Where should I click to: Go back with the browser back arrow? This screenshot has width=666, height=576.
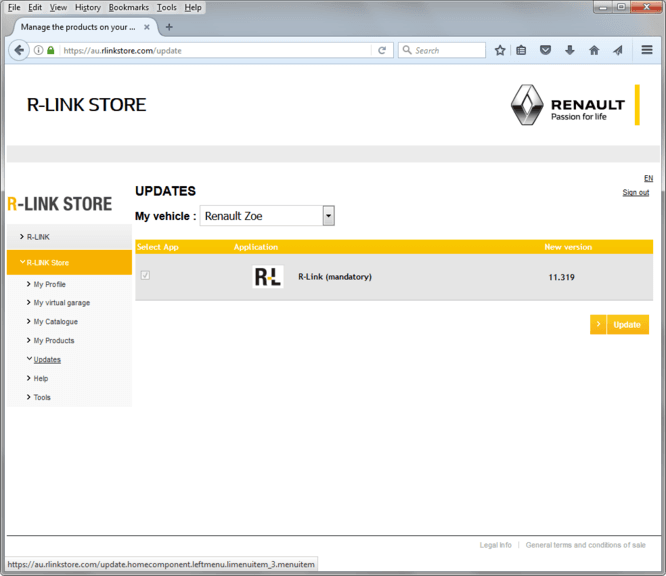pyautogui.click(x=19, y=51)
